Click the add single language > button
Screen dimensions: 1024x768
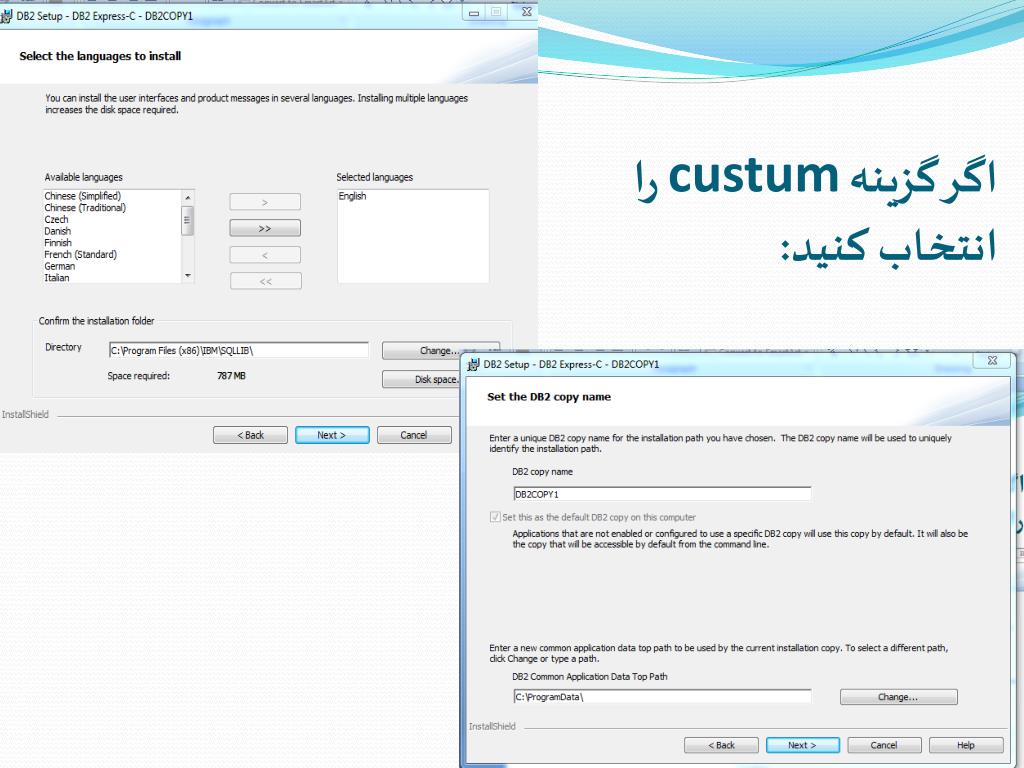click(x=265, y=202)
